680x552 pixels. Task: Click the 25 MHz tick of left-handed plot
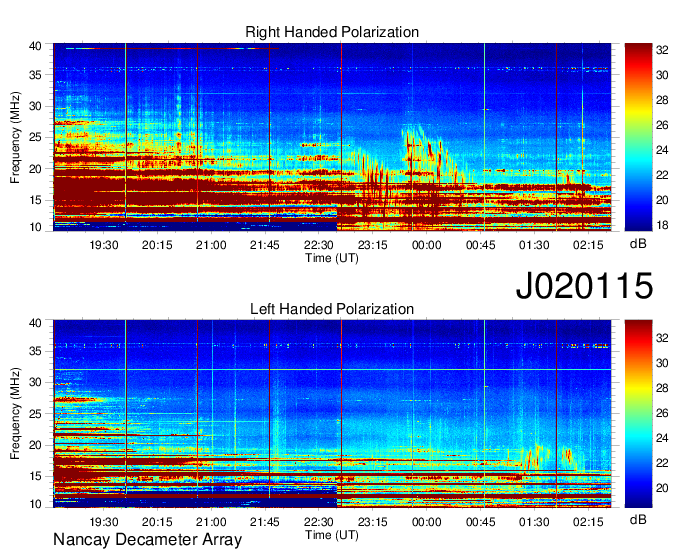[35, 414]
